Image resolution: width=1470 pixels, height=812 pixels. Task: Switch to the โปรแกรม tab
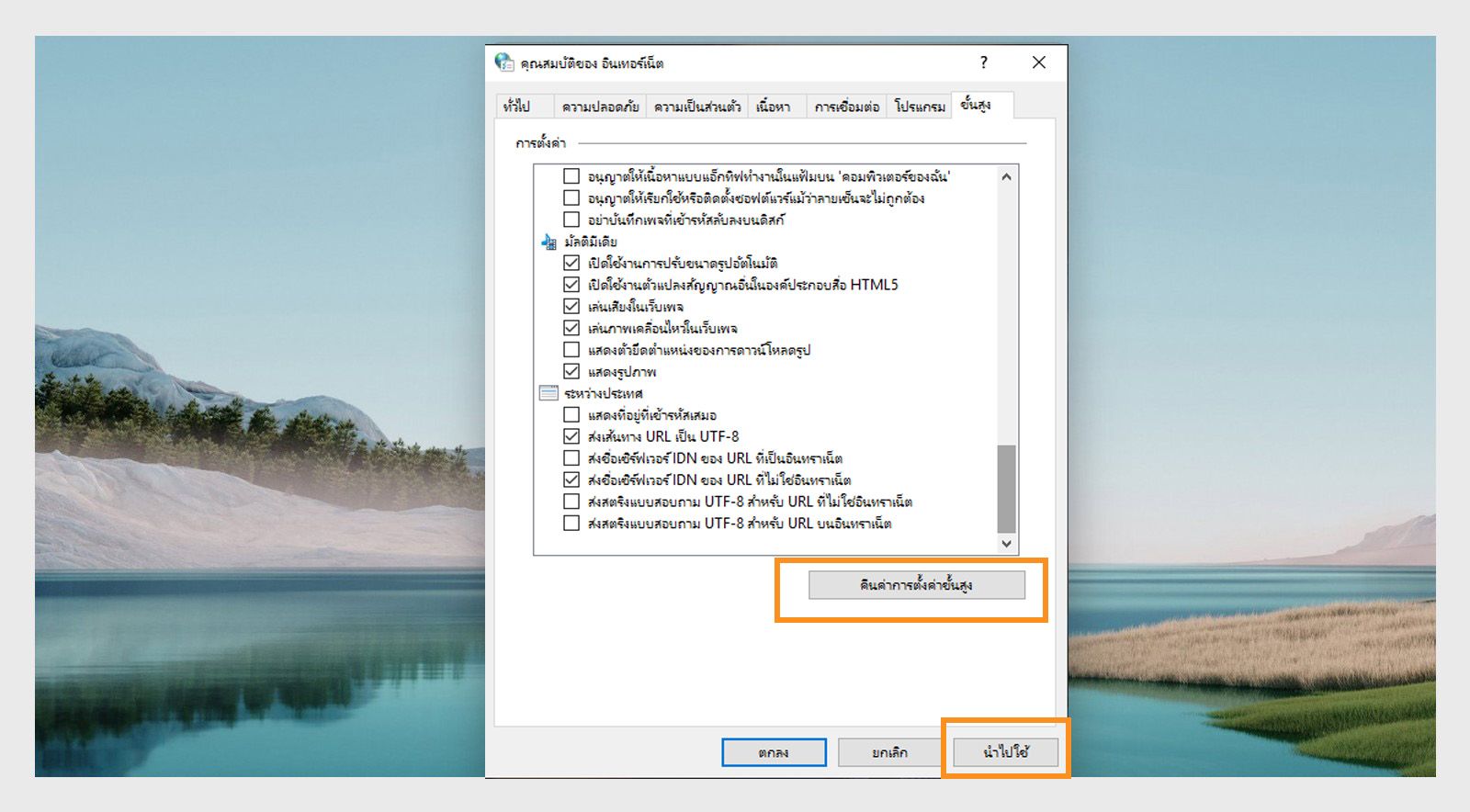click(920, 107)
